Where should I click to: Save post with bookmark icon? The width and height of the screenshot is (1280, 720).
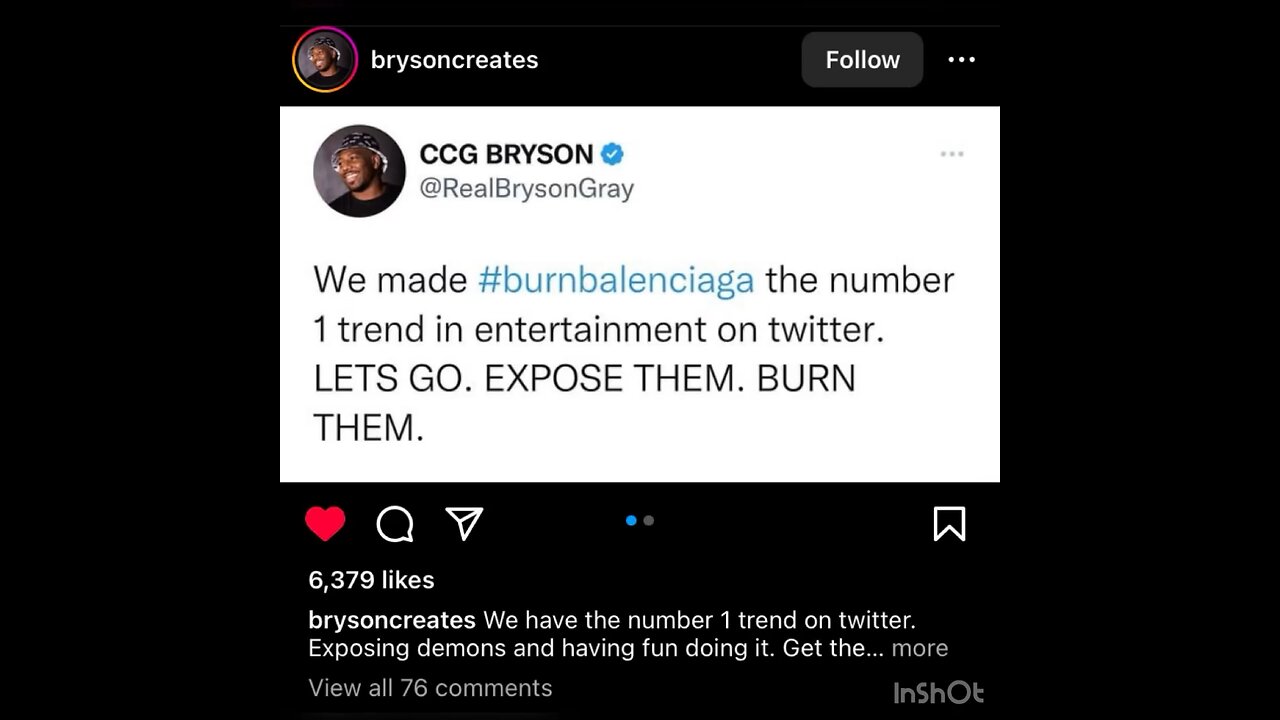point(949,523)
